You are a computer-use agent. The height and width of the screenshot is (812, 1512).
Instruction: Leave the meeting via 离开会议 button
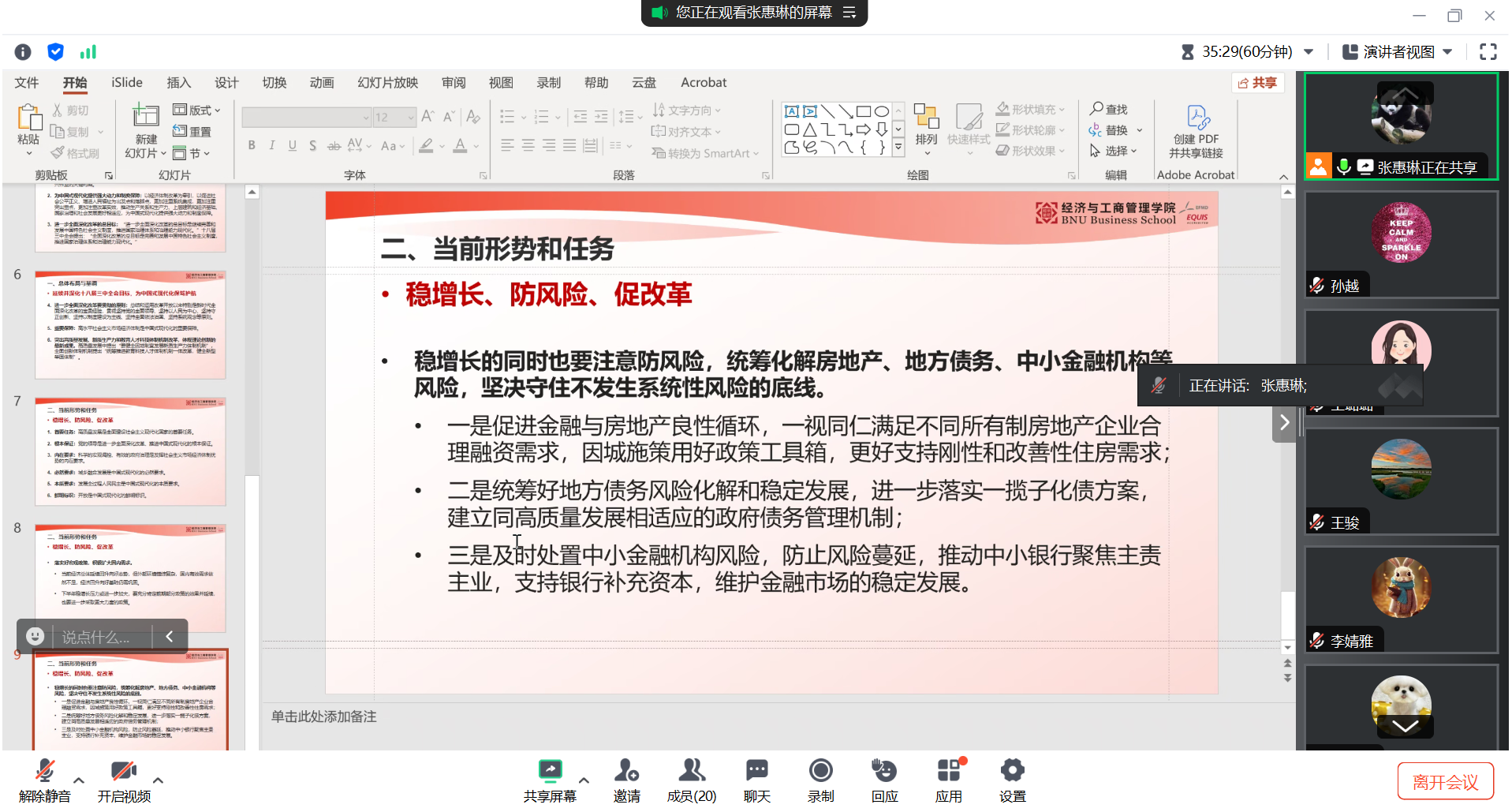click(x=1445, y=780)
